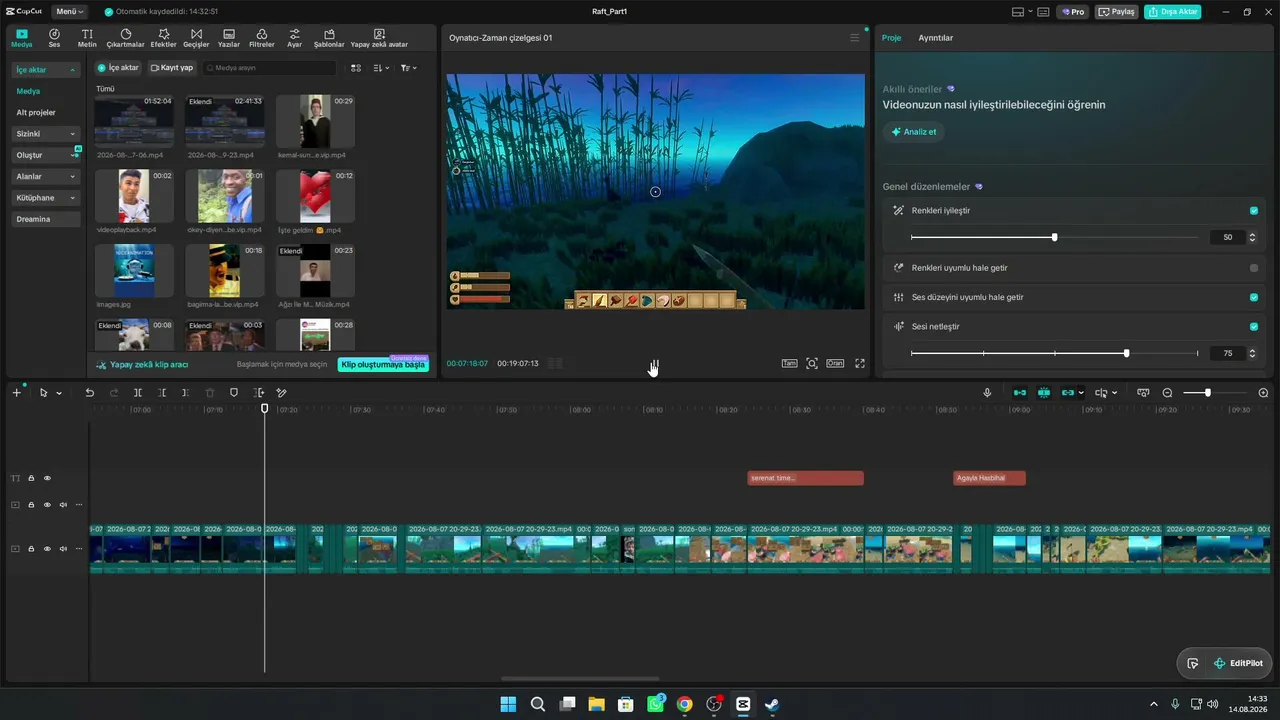
Task: Open the Metin text tools tab
Action: pos(87,38)
